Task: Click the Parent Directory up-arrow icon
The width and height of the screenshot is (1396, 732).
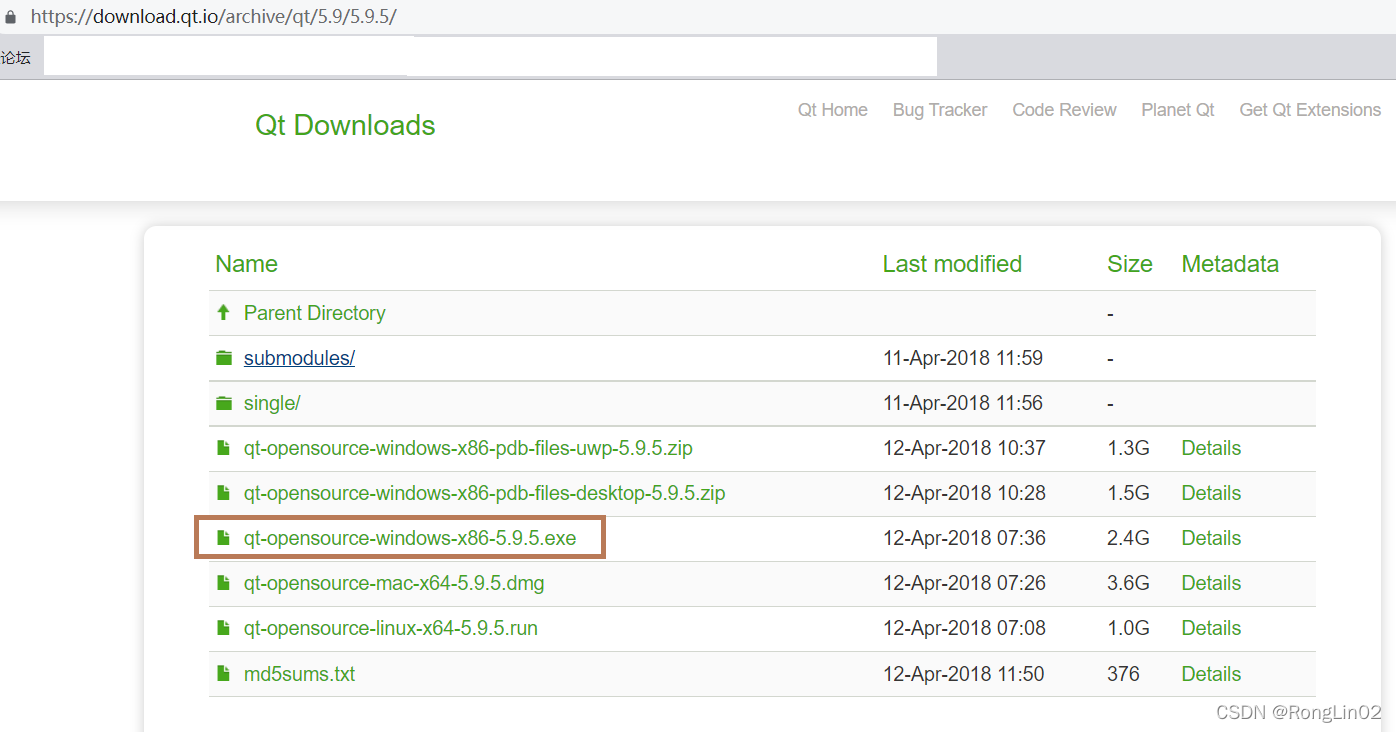Action: click(223, 313)
